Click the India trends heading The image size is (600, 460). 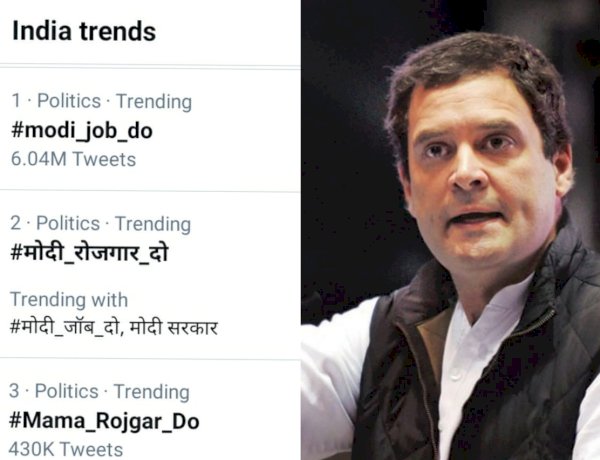point(84,31)
